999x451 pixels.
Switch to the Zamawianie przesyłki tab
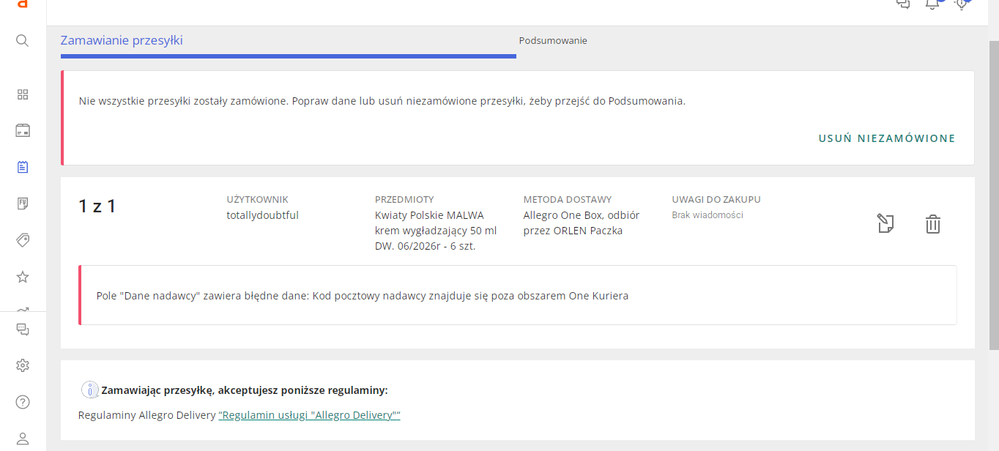coord(121,41)
